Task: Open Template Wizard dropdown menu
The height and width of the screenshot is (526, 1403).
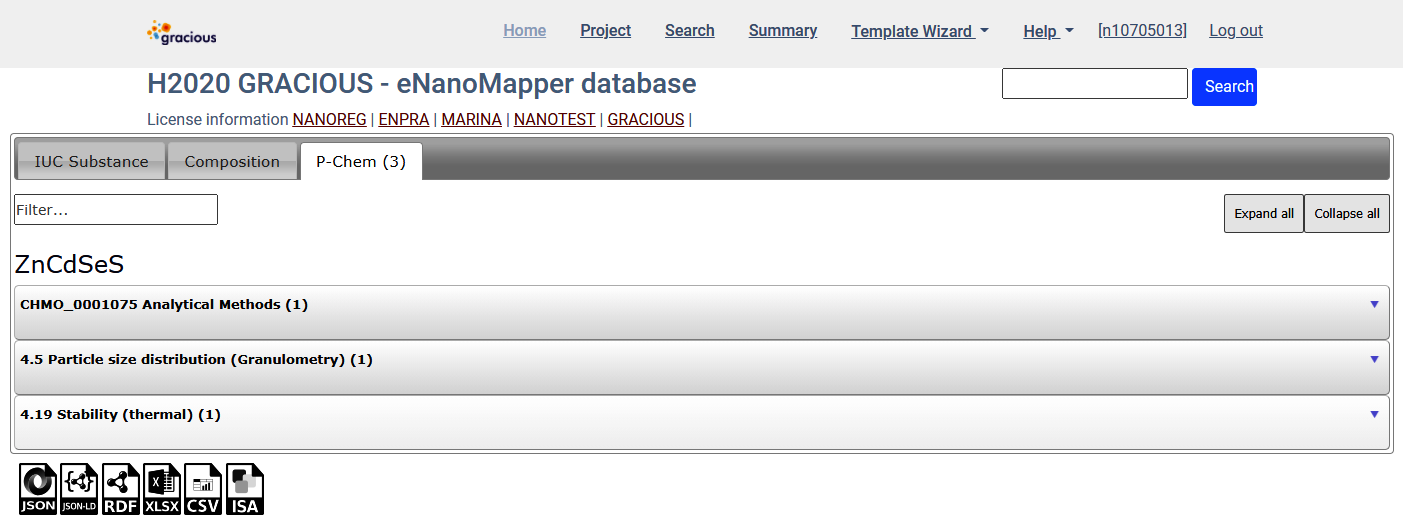Action: pos(919,31)
